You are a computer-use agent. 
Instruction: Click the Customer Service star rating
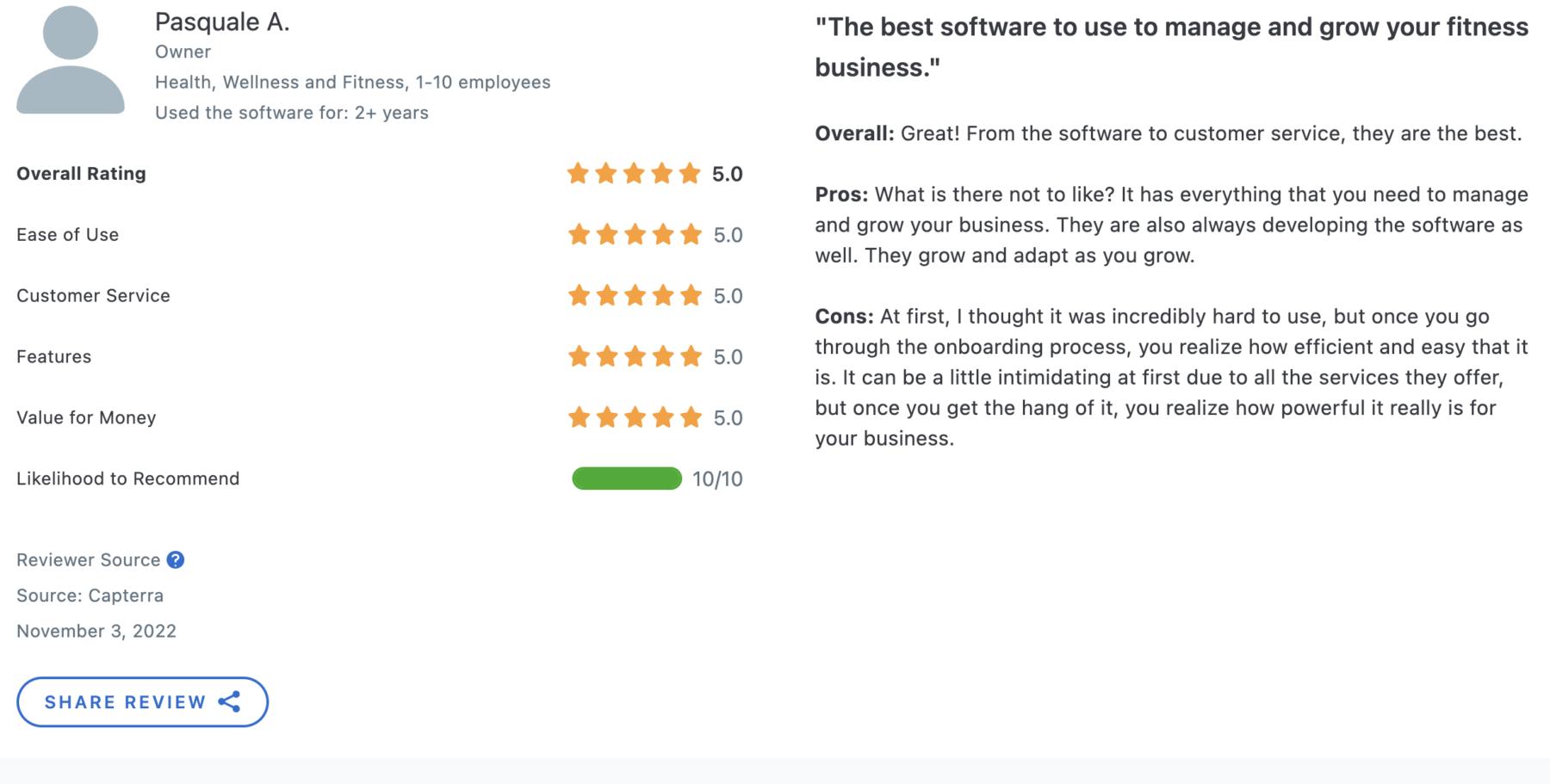pyautogui.click(x=635, y=296)
